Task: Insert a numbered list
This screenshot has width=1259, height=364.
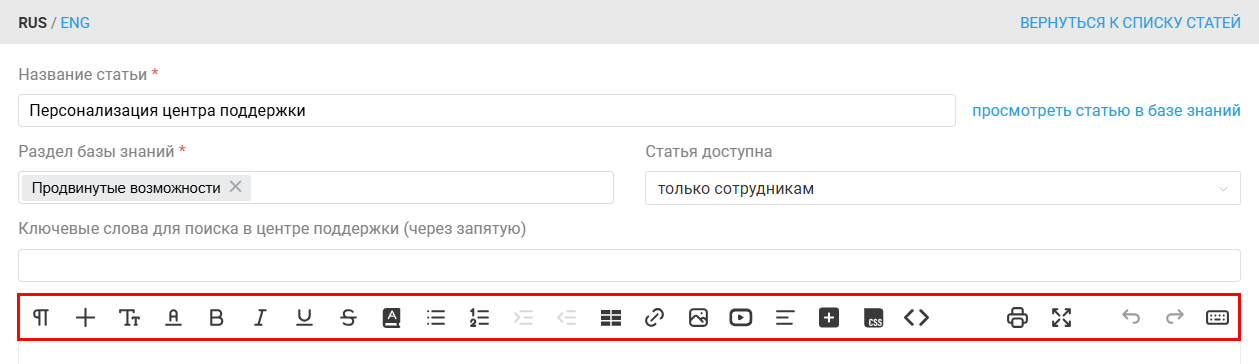Action: point(479,318)
